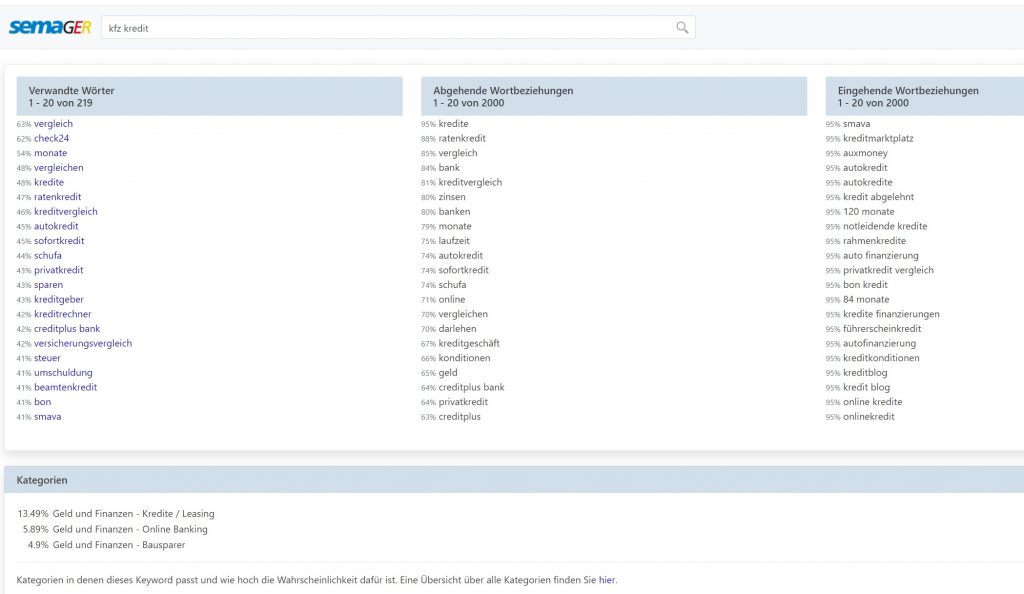Select 'monate' in Verwandte Wörter
The image size is (1024, 594).
pos(50,153)
